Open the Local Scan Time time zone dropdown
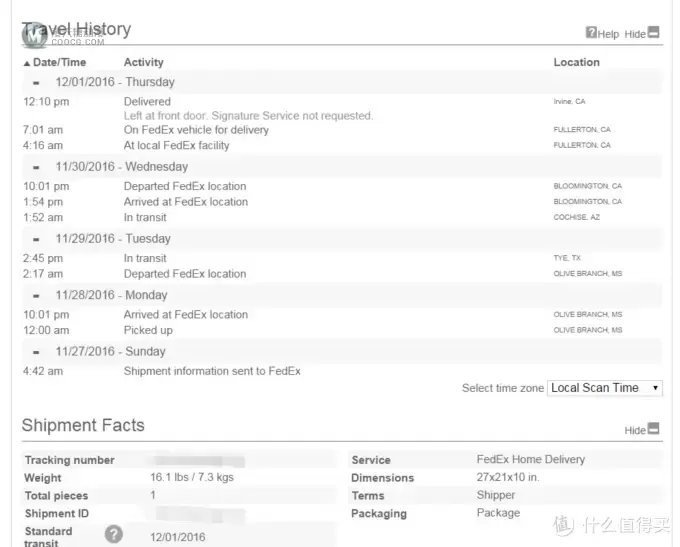 pos(605,388)
